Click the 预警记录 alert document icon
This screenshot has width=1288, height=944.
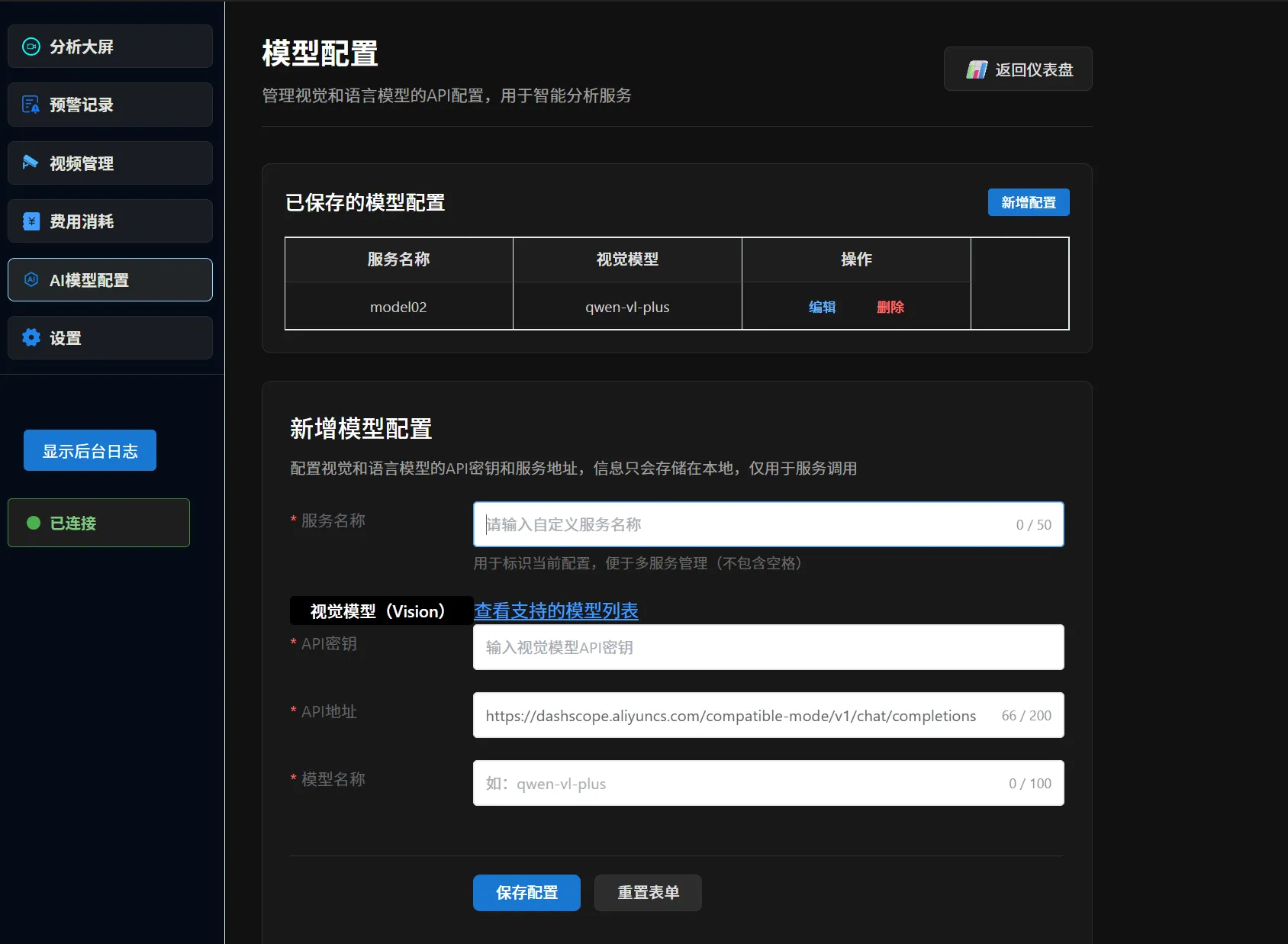tap(31, 105)
